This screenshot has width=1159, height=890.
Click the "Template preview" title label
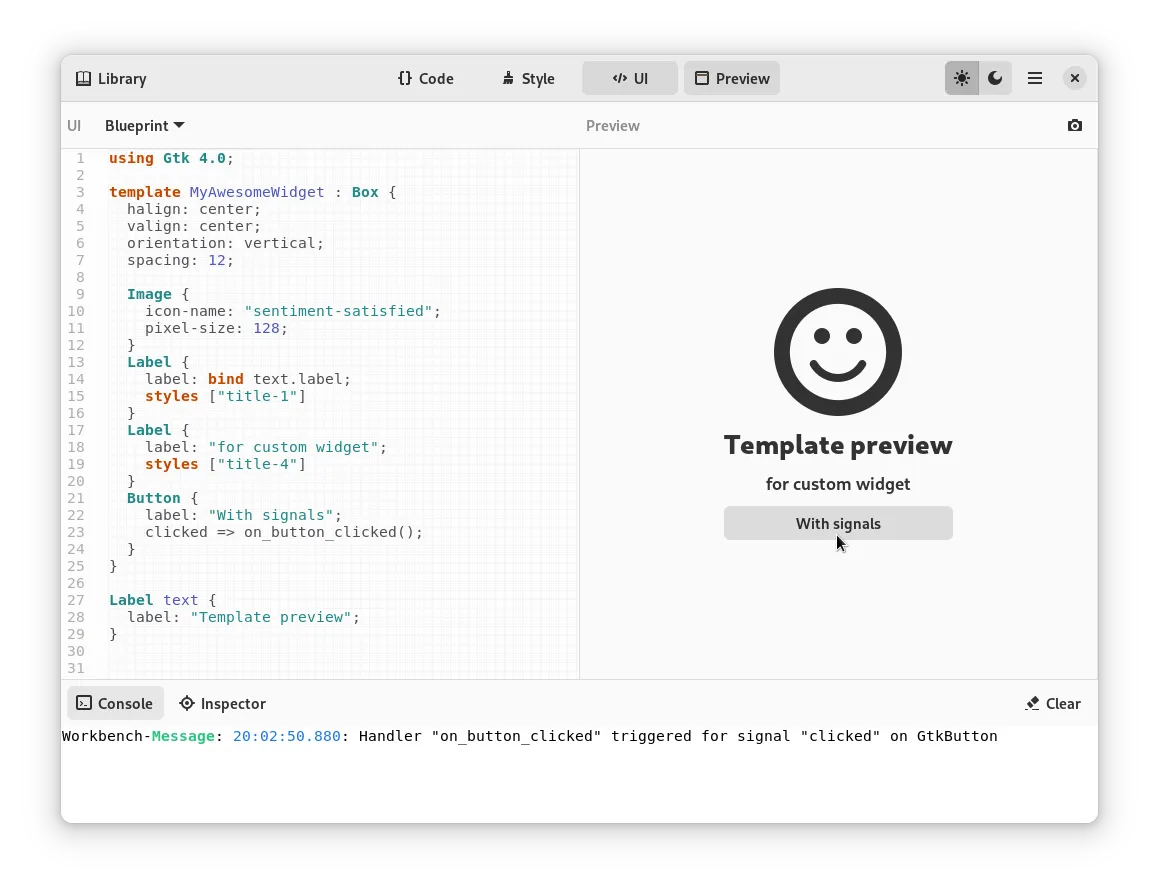837,445
